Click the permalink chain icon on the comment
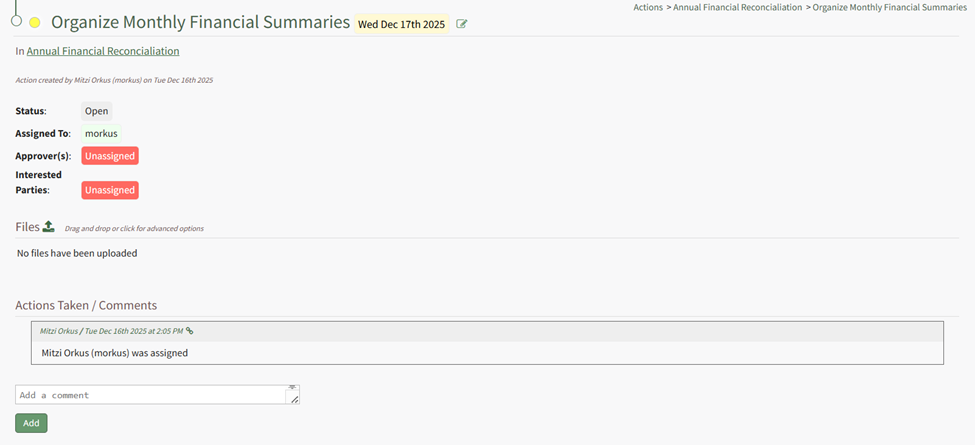The height and width of the screenshot is (445, 975). click(190, 331)
